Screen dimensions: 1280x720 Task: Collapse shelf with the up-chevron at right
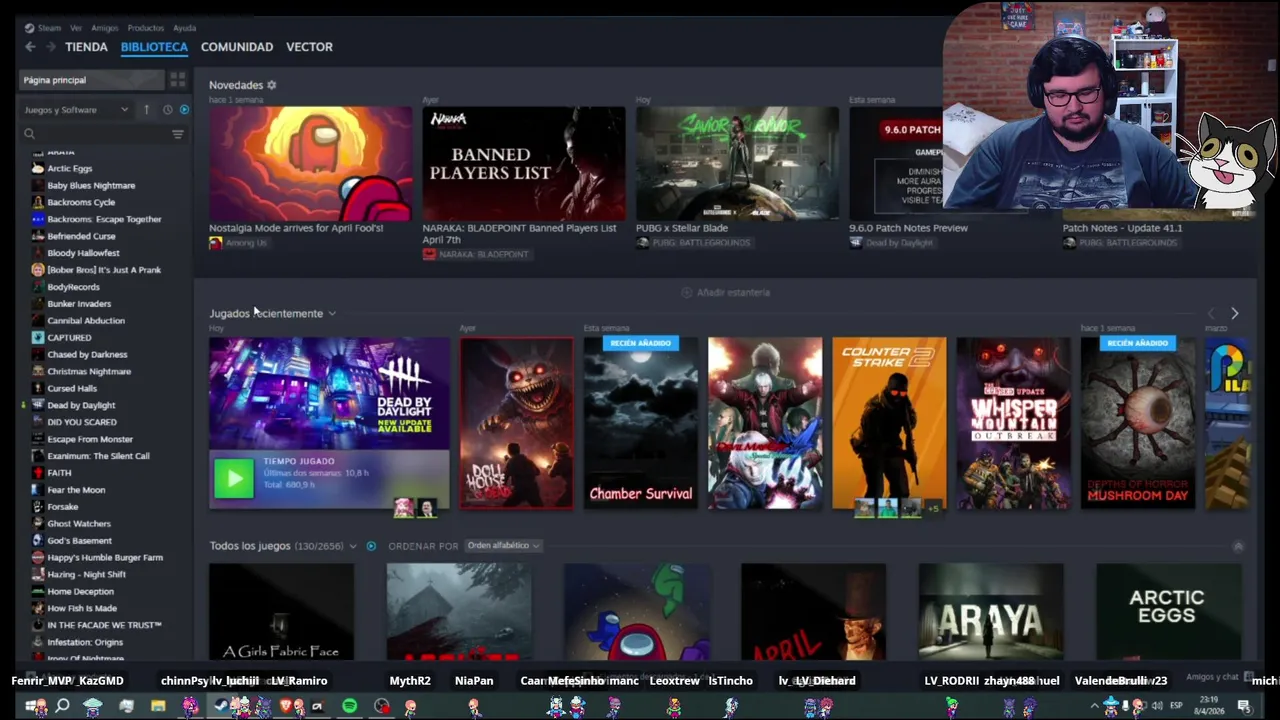(x=1238, y=546)
